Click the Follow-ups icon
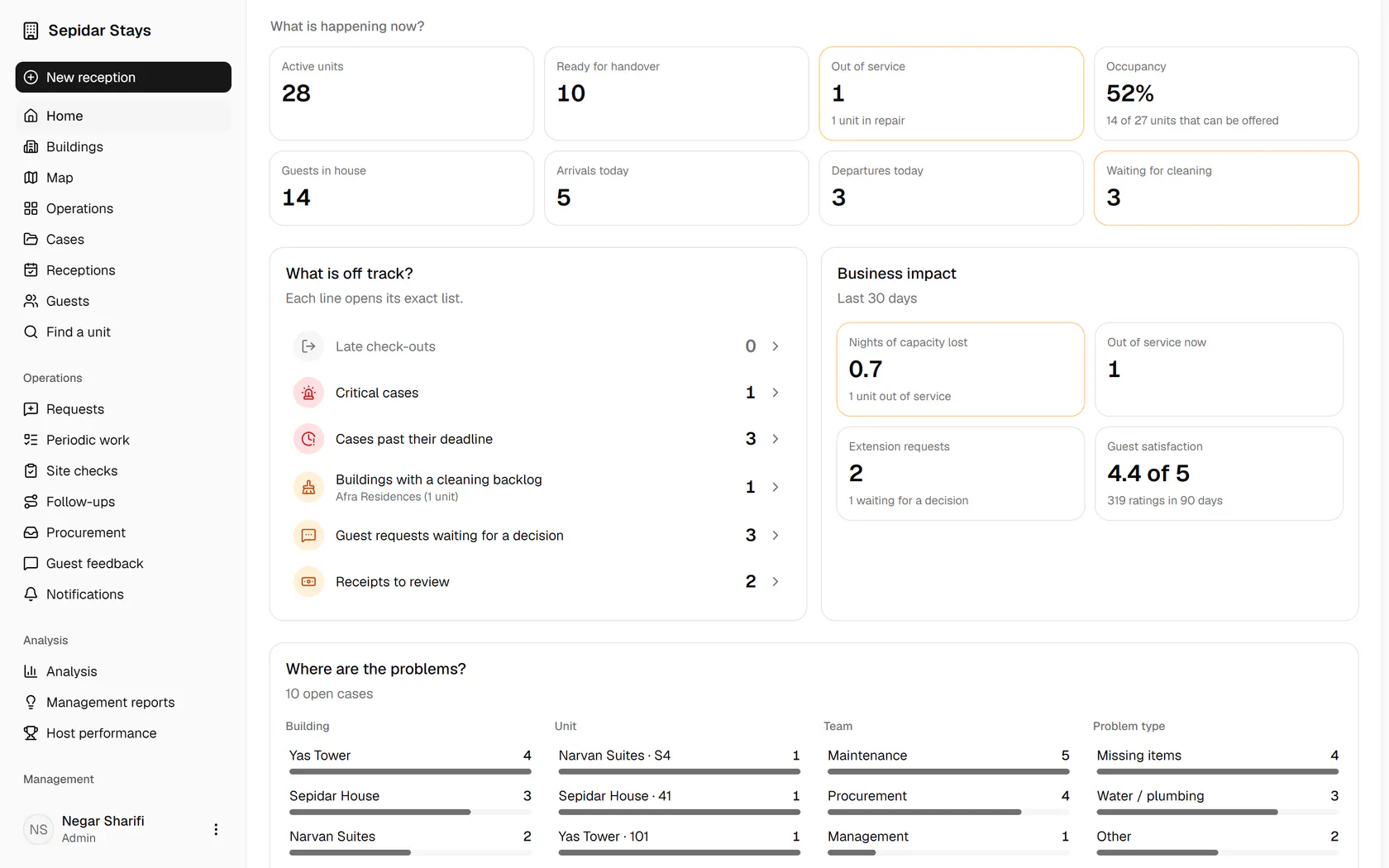Screen dimensions: 1389x868 pos(31,502)
